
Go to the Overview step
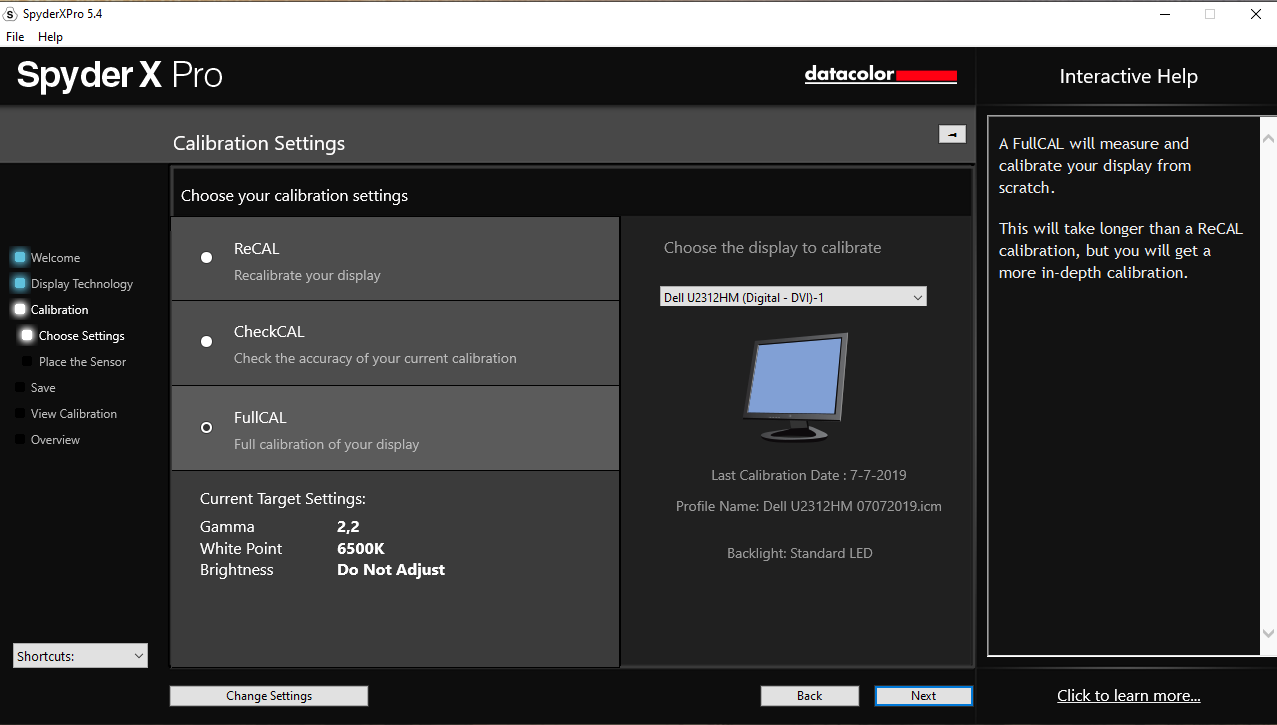[55, 440]
